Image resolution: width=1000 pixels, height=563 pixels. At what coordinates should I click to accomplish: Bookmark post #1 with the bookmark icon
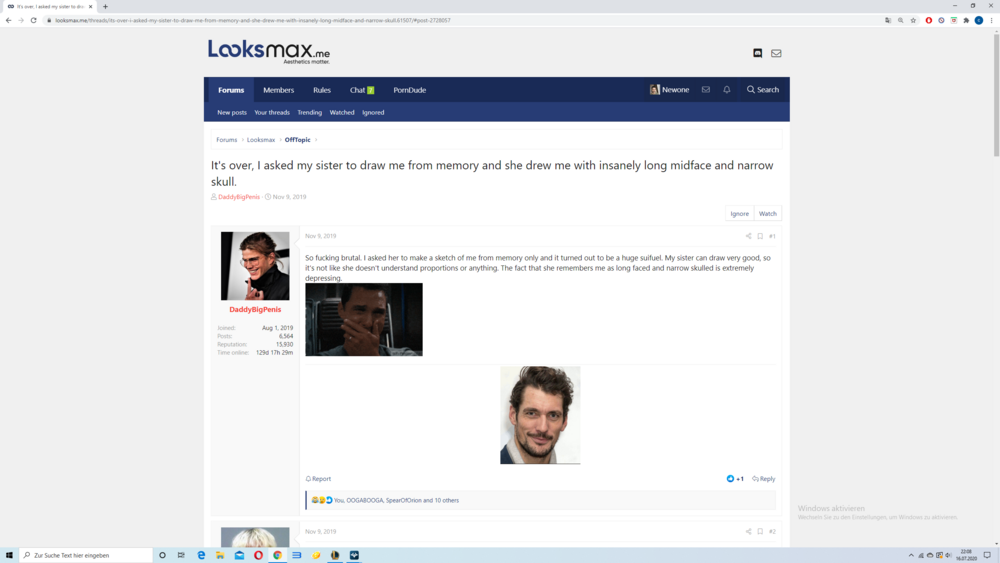point(760,237)
